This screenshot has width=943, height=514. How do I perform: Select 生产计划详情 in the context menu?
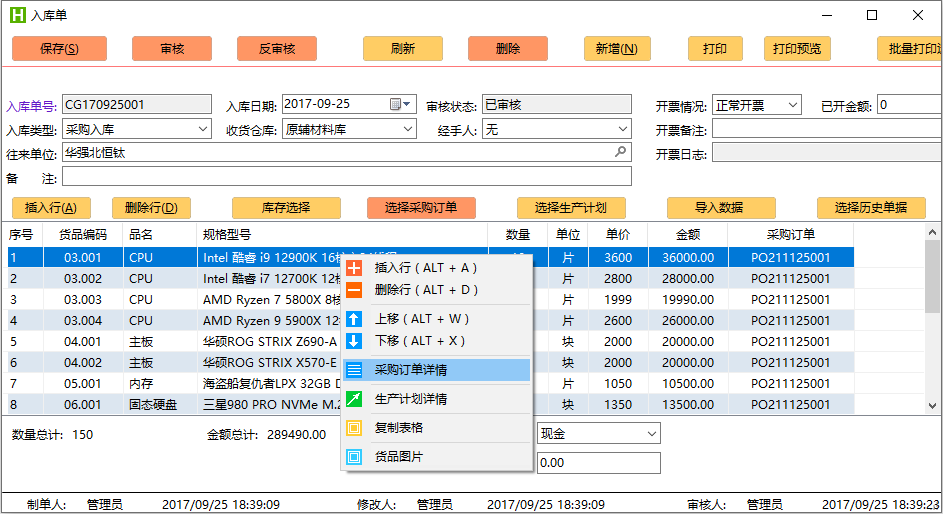click(437, 399)
